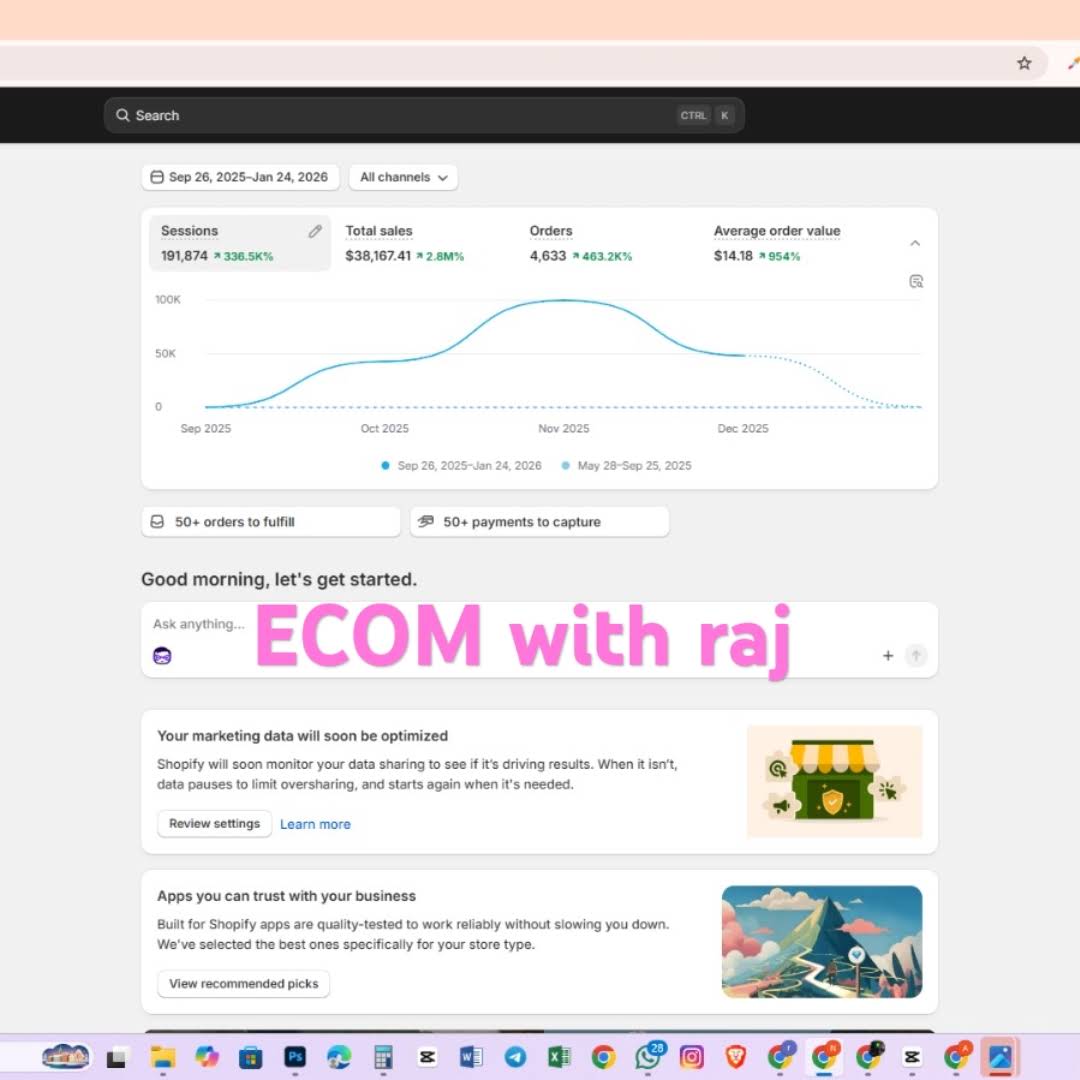Open the widgets weather icon in taskbar
The image size is (1080, 1080).
pyautogui.click(x=65, y=1056)
